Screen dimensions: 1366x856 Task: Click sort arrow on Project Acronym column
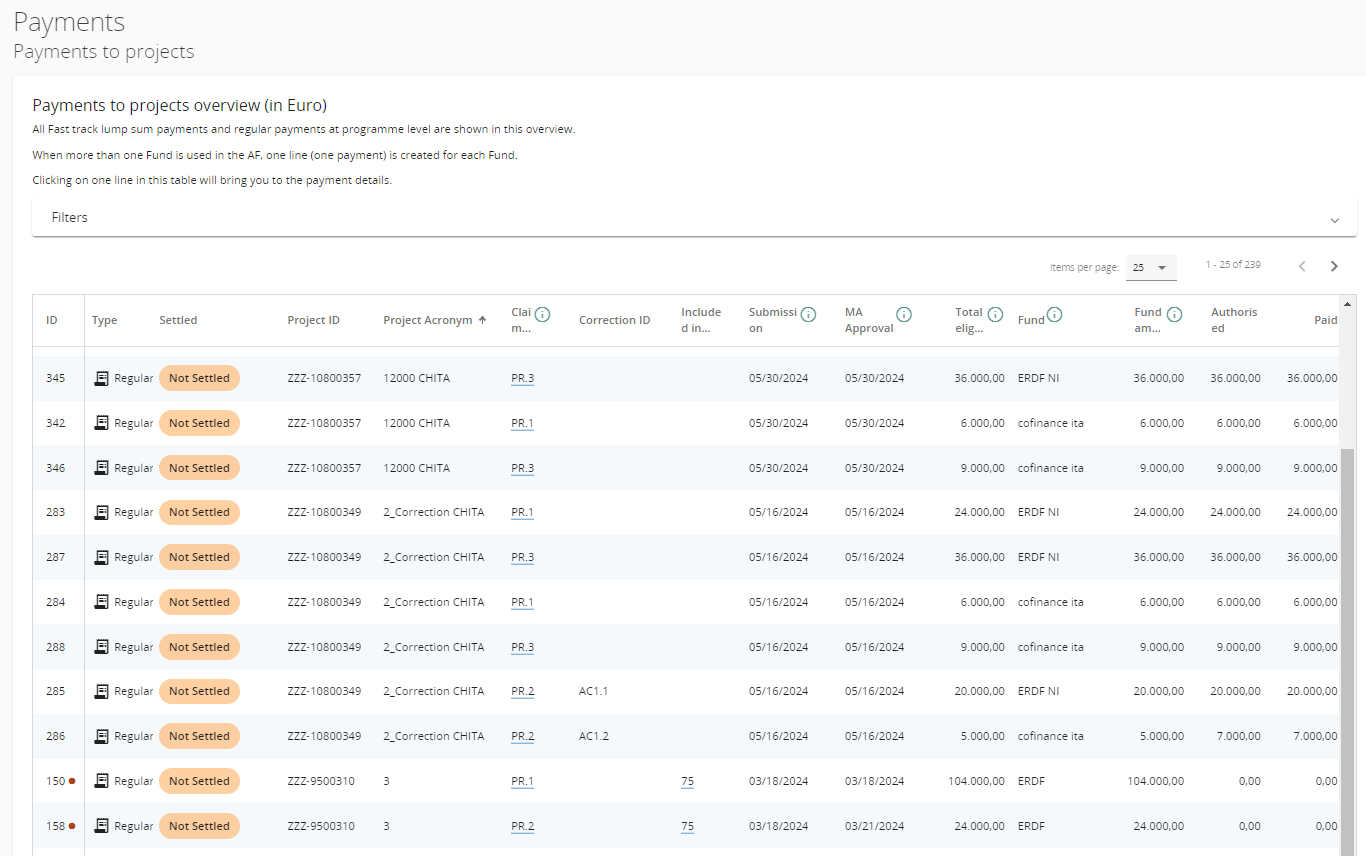482,320
